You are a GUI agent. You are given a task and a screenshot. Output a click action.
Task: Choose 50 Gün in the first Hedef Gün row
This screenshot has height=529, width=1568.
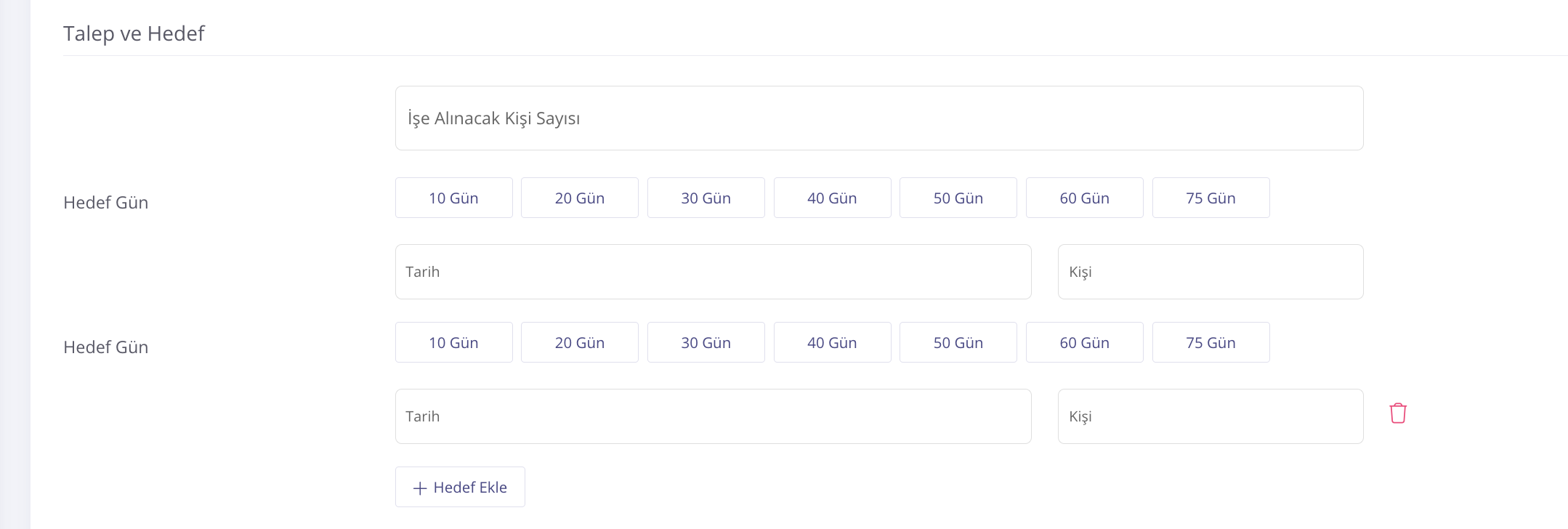pyautogui.click(x=958, y=198)
